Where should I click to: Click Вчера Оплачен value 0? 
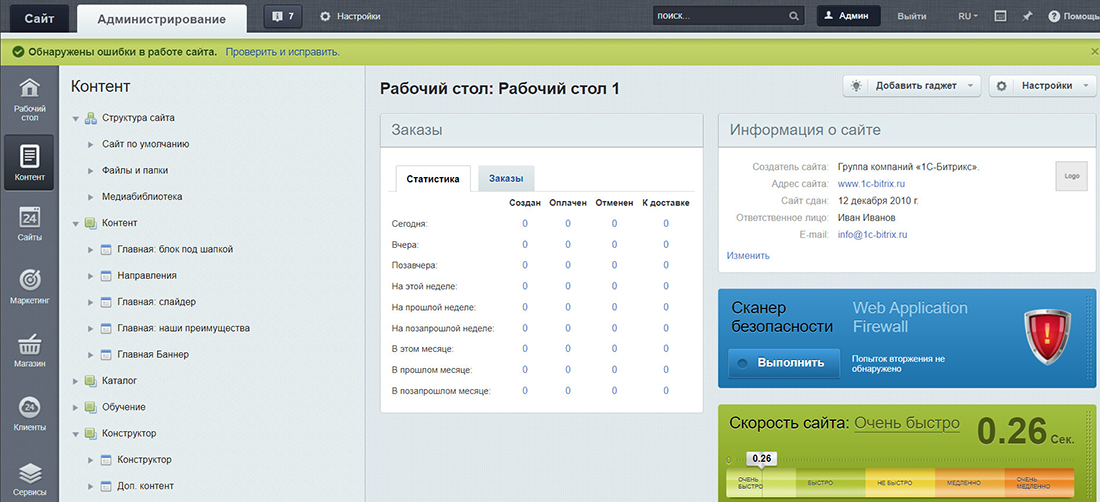pyautogui.click(x=568, y=245)
